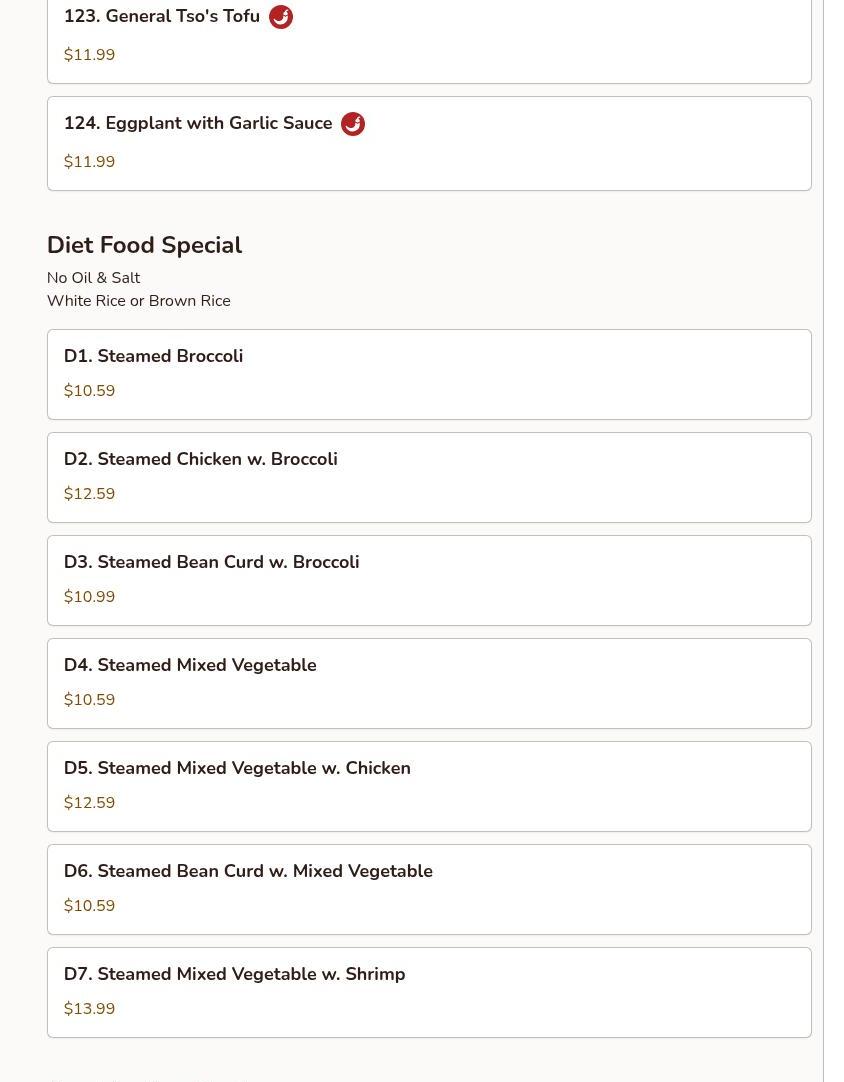Click the $12.59 price under D5
Viewport: 844px width, 1082px height.
(90, 803)
